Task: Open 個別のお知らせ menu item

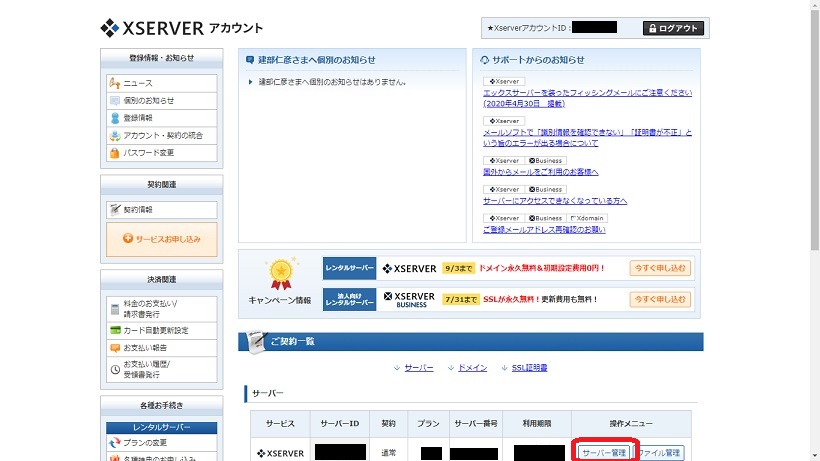Action: [x=161, y=100]
